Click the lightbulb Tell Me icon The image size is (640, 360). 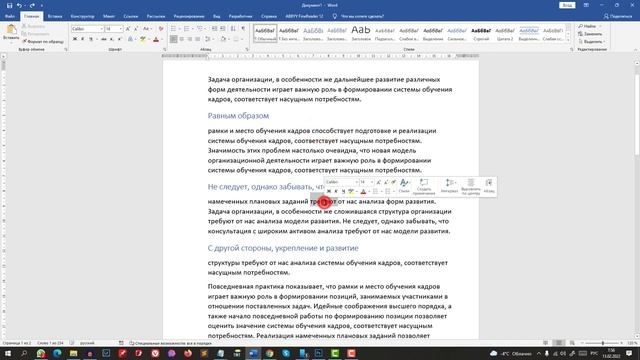335,16
